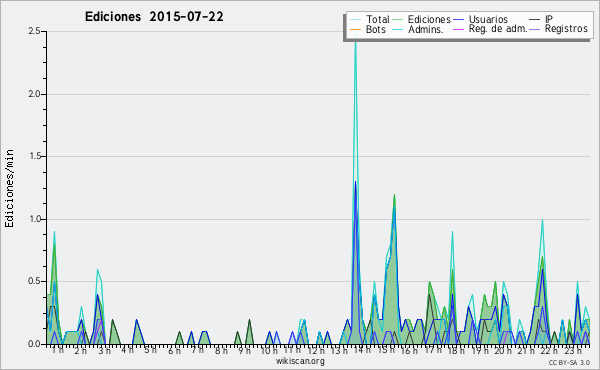Click the '12 h' x-axis label
The width and height of the screenshot is (600, 370).
point(316,350)
